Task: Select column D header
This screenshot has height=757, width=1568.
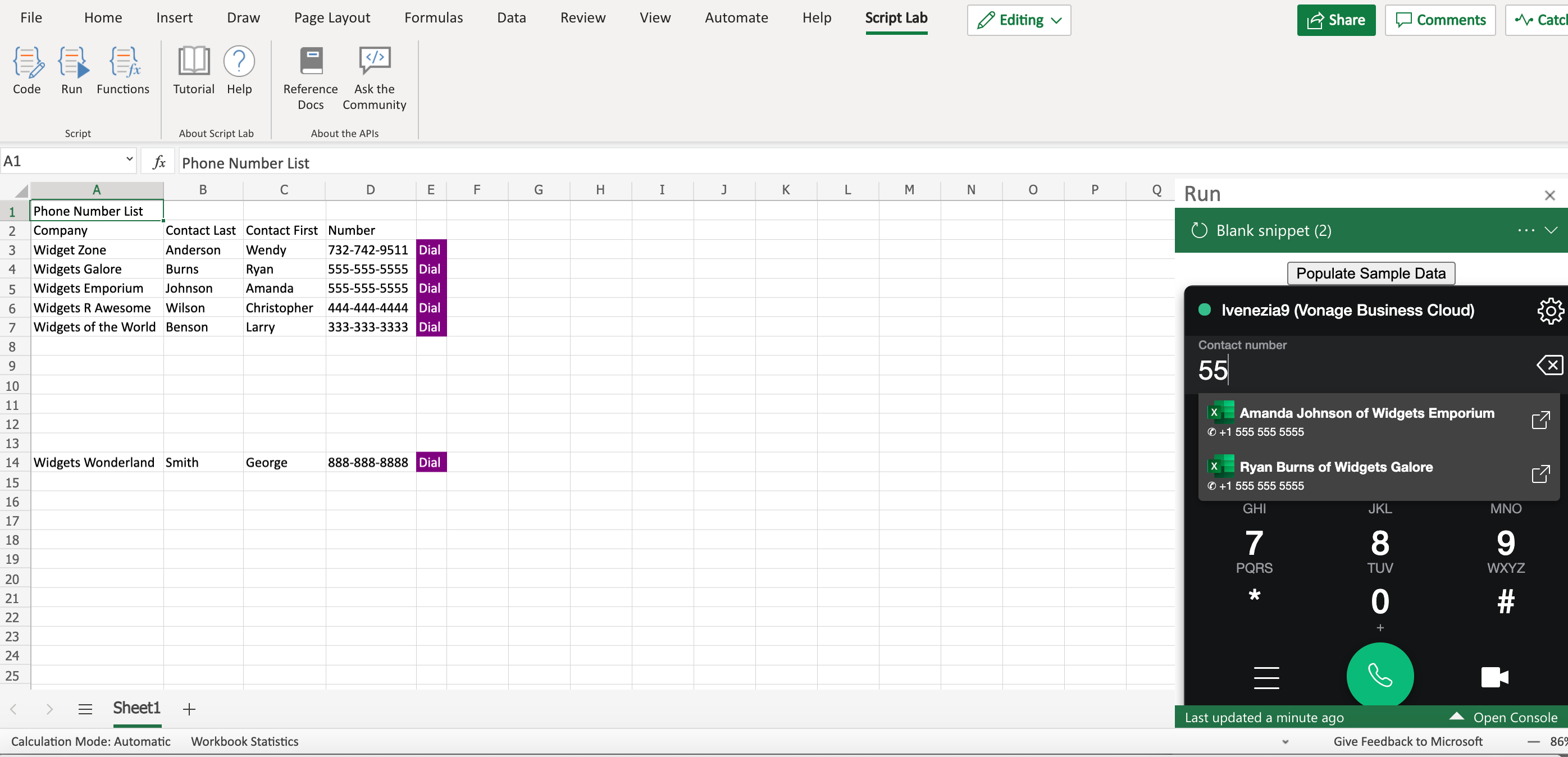Action: pyautogui.click(x=371, y=190)
